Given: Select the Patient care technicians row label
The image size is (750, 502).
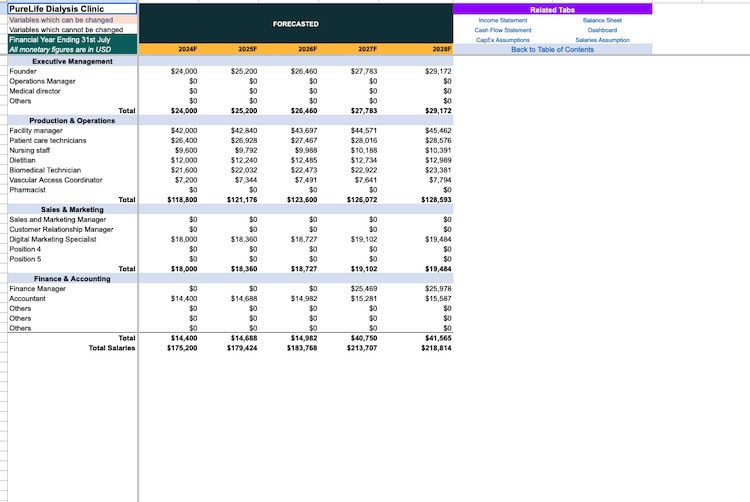Looking at the screenshot, I should coord(47,141).
